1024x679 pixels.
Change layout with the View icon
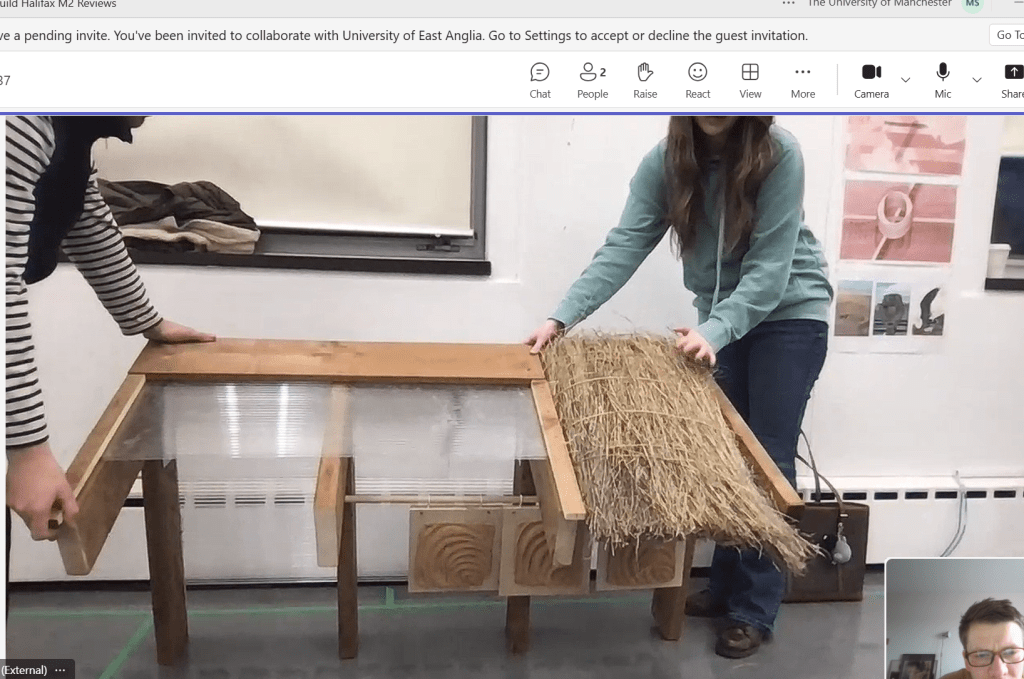[750, 80]
